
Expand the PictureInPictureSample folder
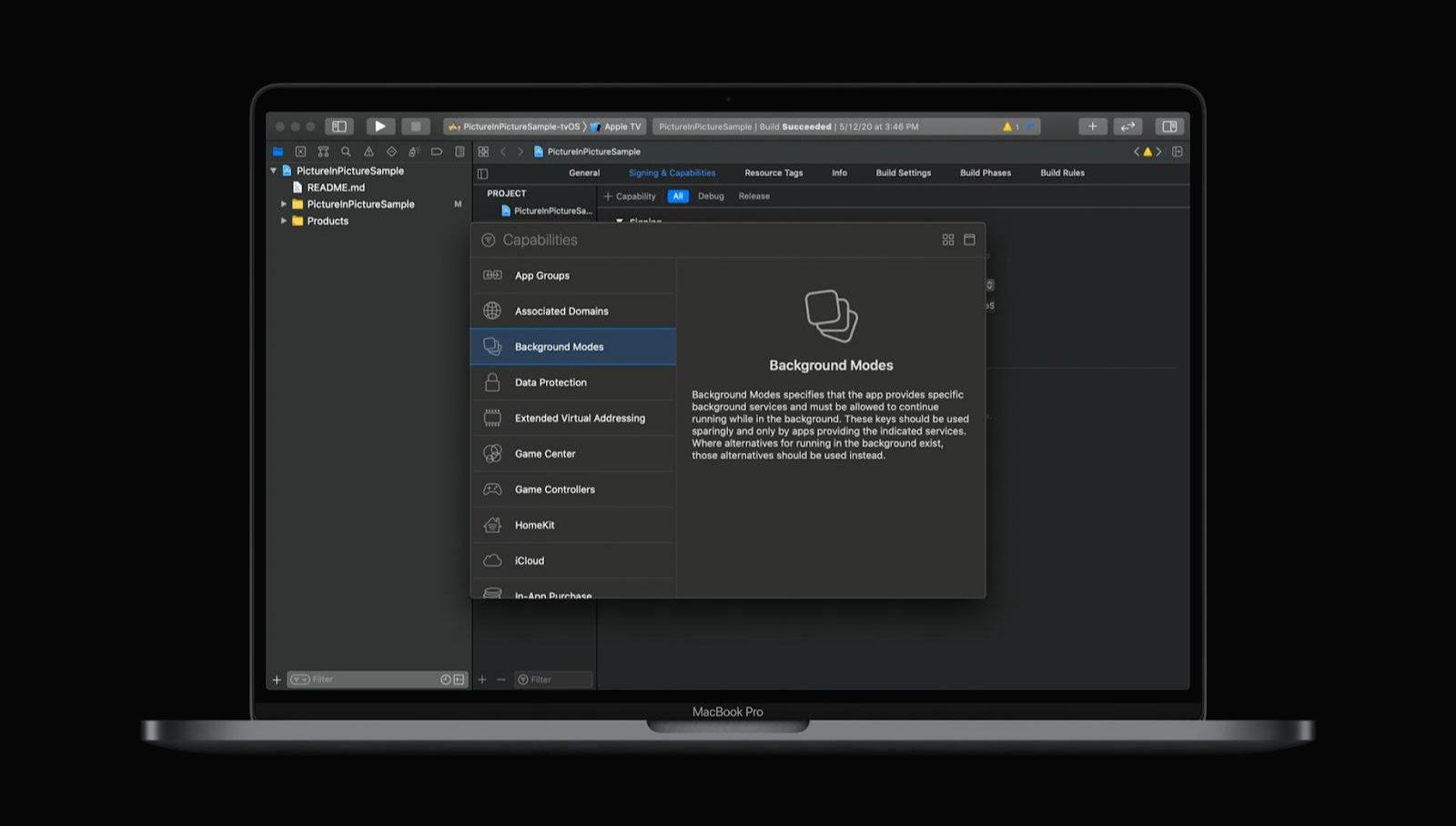(x=284, y=205)
